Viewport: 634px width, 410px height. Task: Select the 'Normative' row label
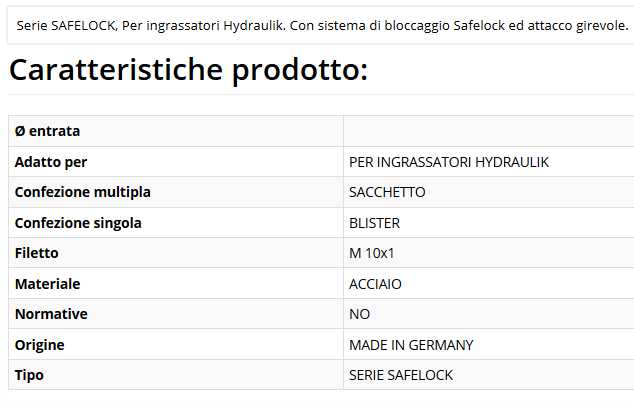tap(51, 314)
